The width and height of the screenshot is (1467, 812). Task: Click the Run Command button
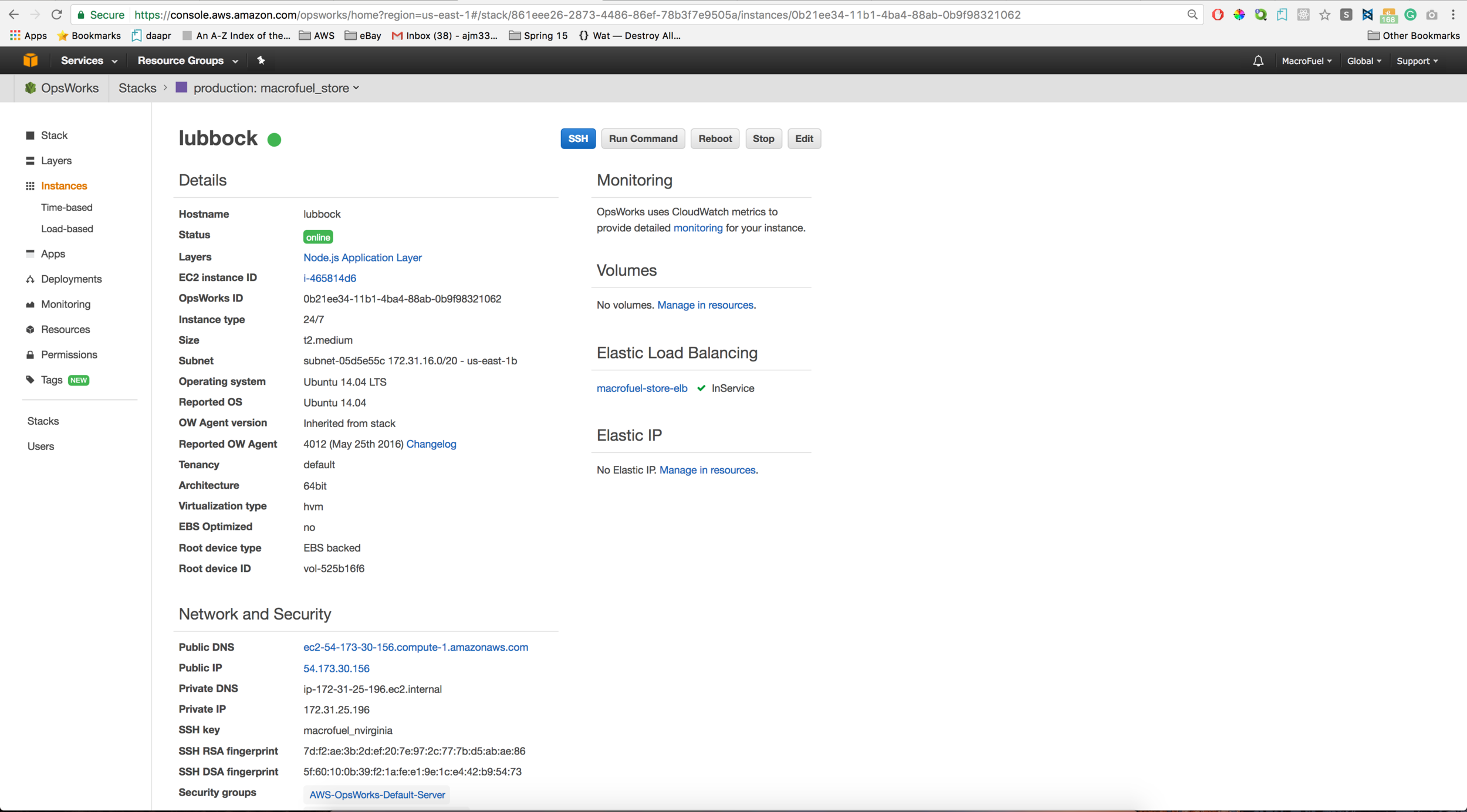[x=643, y=138]
